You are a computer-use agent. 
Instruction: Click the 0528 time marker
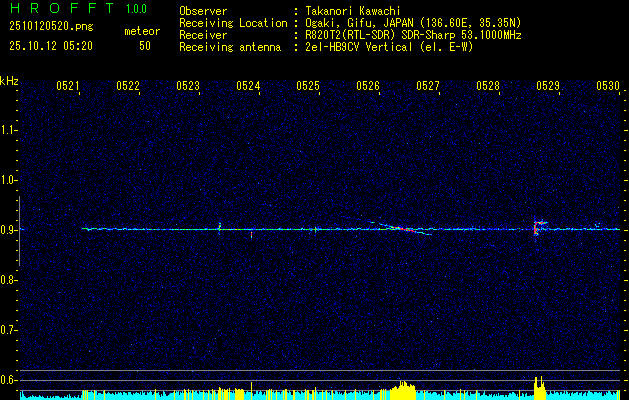click(488, 86)
